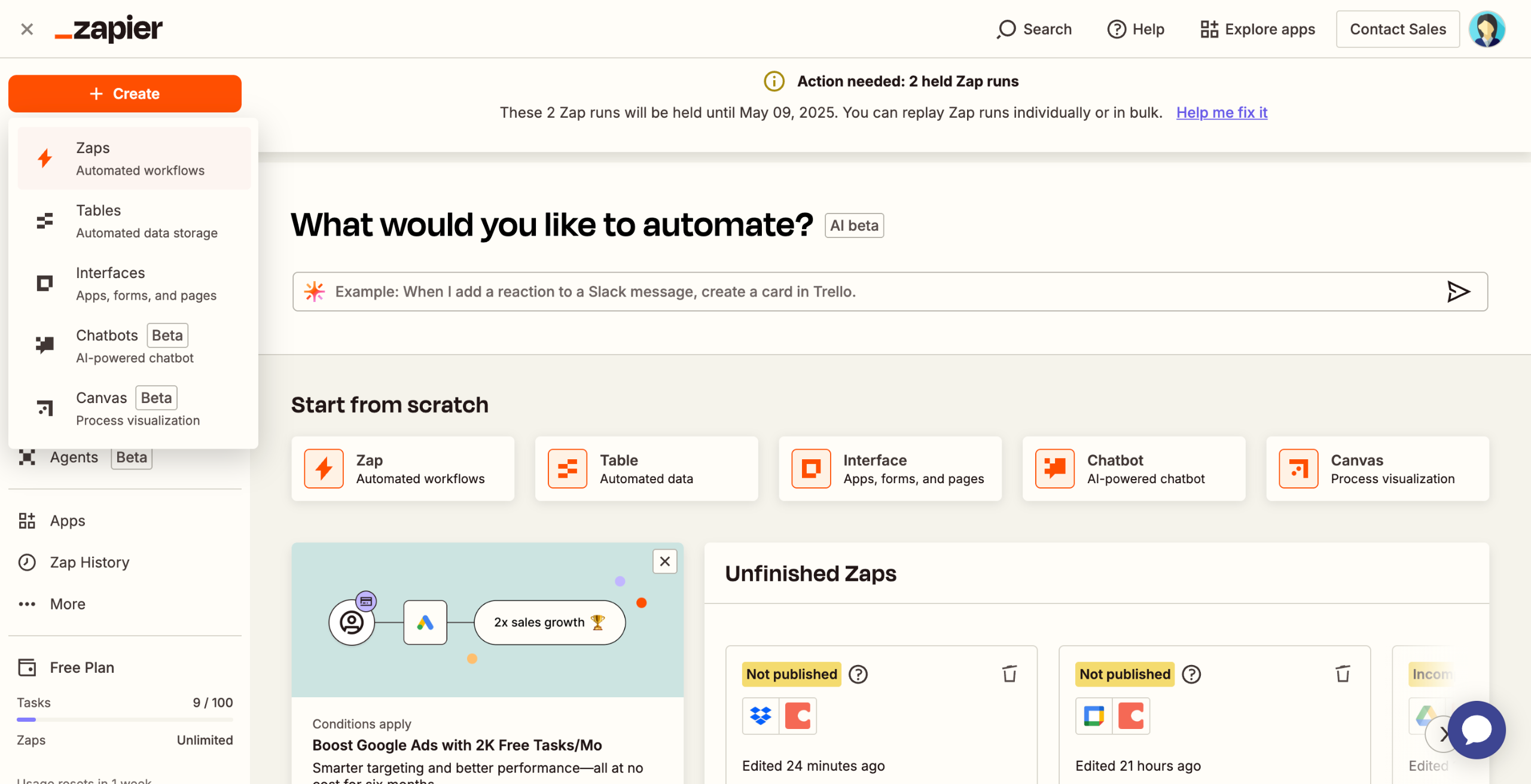1531x784 pixels.
Task: Choose Tables from the Create menu
Action: 134,221
